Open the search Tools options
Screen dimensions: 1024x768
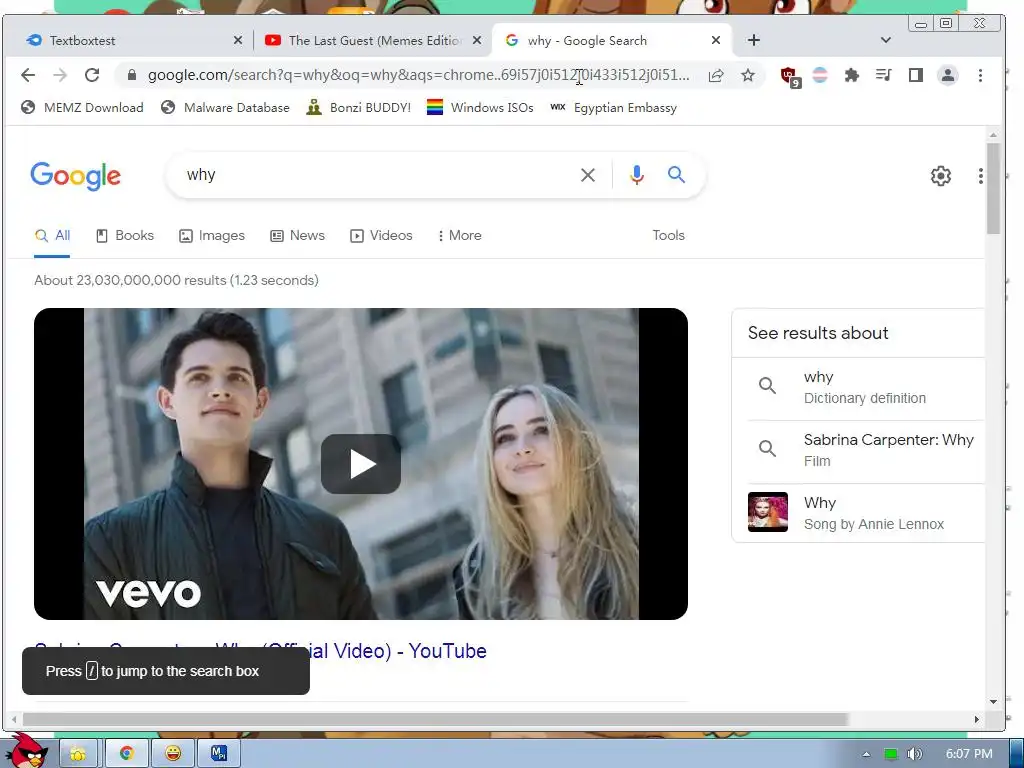(668, 235)
